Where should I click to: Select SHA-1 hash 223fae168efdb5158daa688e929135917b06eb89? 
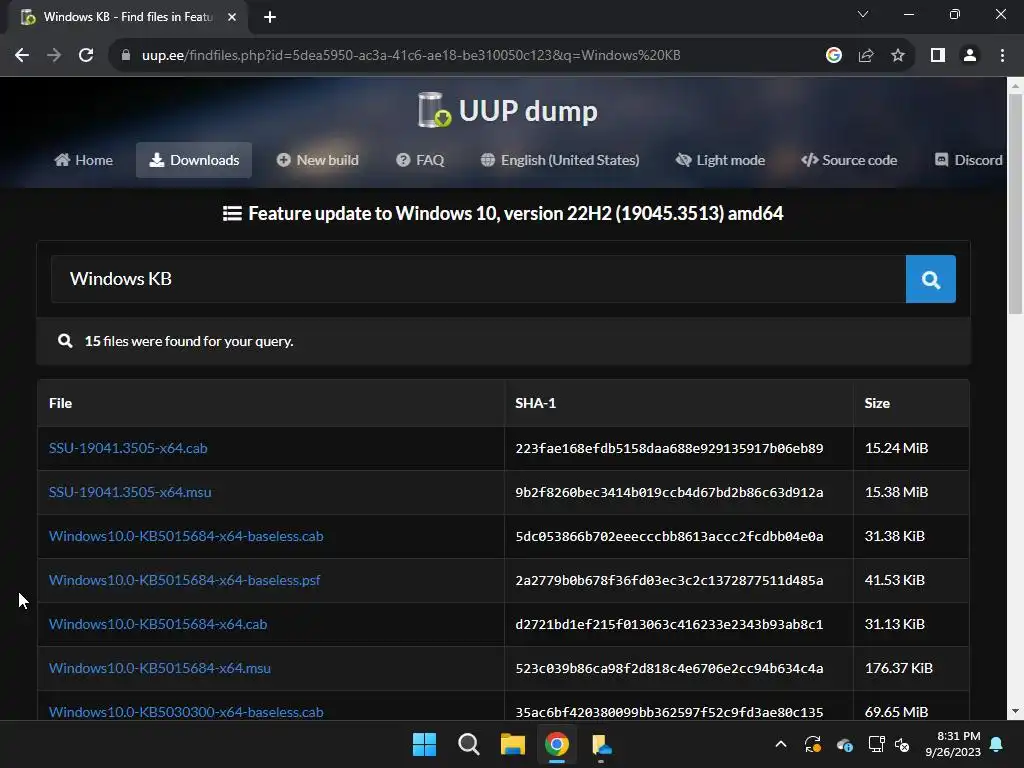pos(669,449)
